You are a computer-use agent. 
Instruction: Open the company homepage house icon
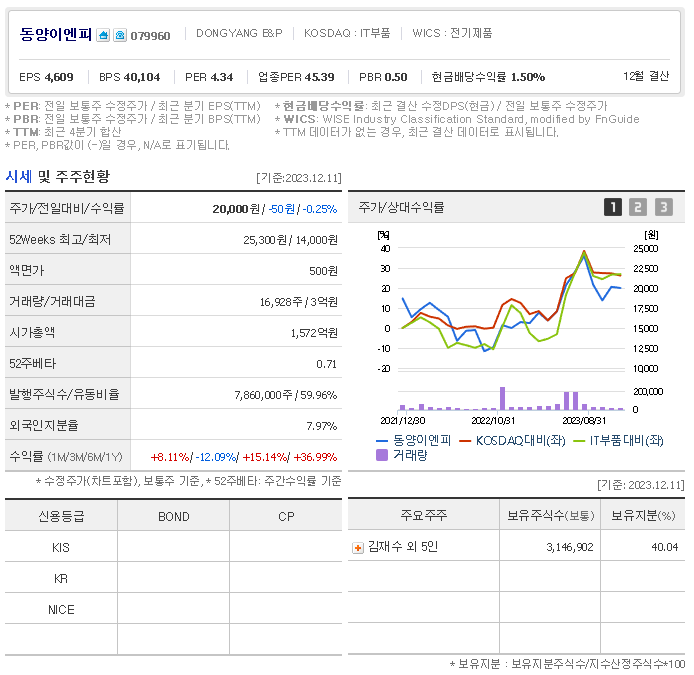coord(103,35)
